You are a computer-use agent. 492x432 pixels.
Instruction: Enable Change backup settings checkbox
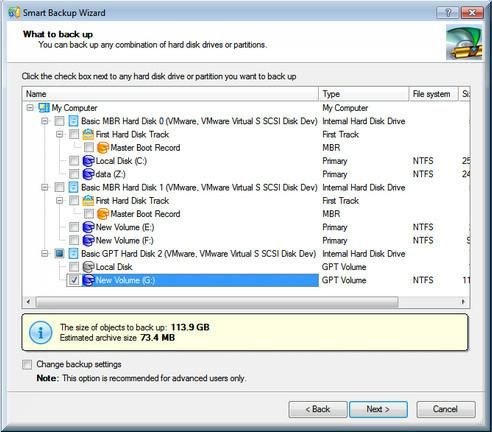pyautogui.click(x=27, y=364)
